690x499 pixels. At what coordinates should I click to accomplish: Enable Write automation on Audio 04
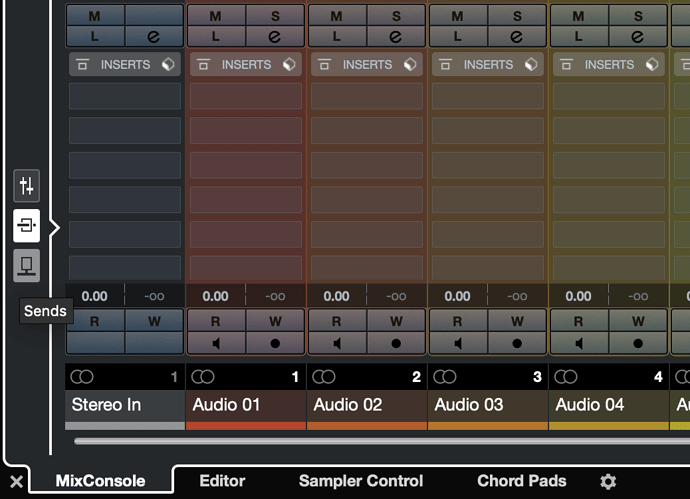coord(638,322)
